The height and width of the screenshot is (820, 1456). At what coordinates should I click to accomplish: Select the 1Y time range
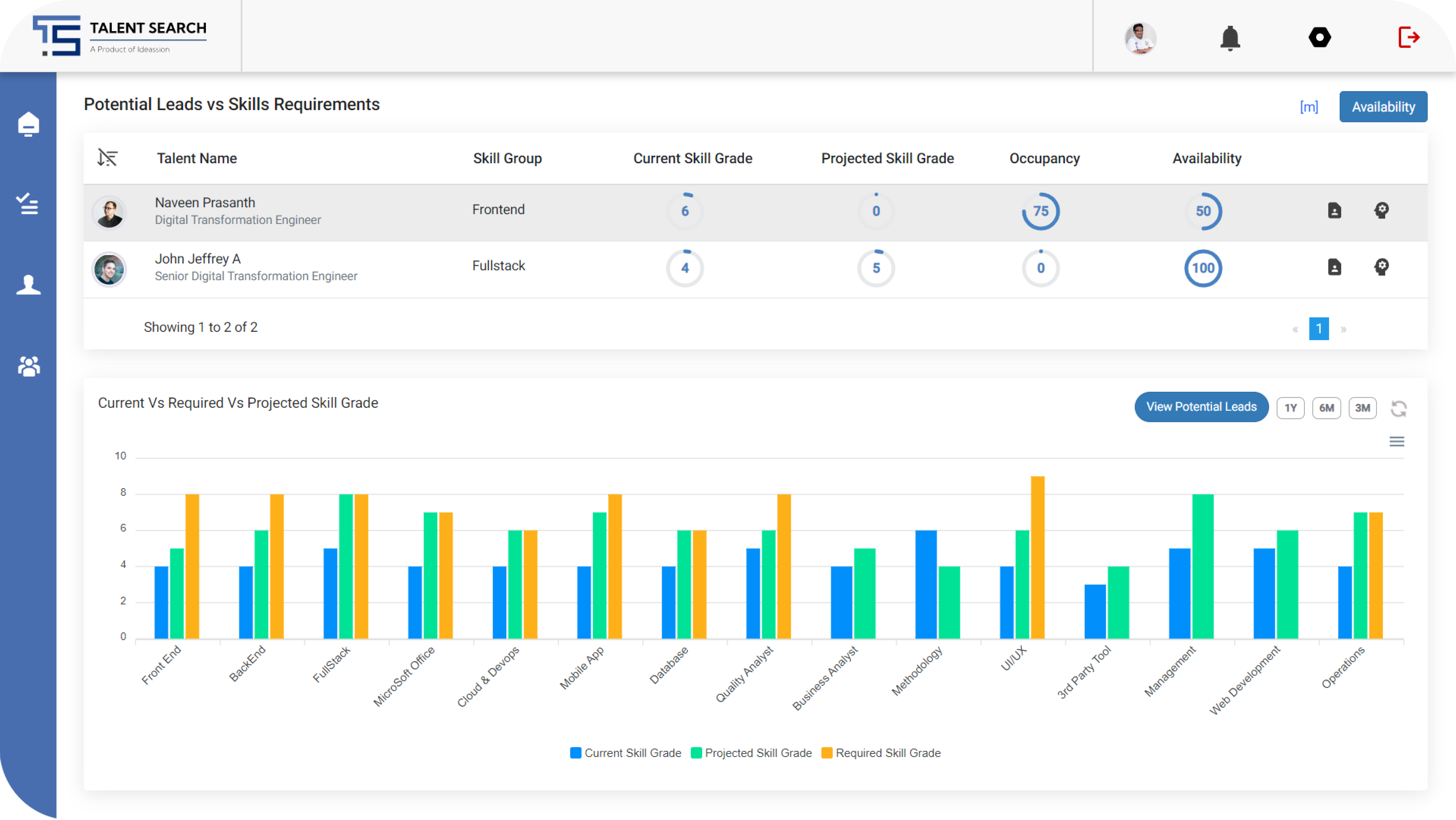1290,408
